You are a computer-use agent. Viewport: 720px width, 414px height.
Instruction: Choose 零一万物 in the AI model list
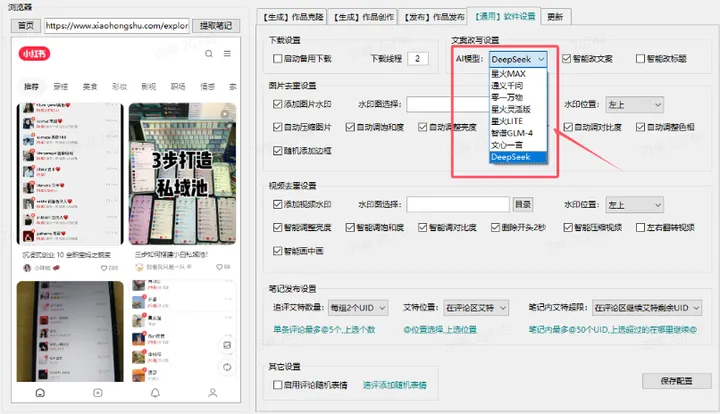click(518, 97)
